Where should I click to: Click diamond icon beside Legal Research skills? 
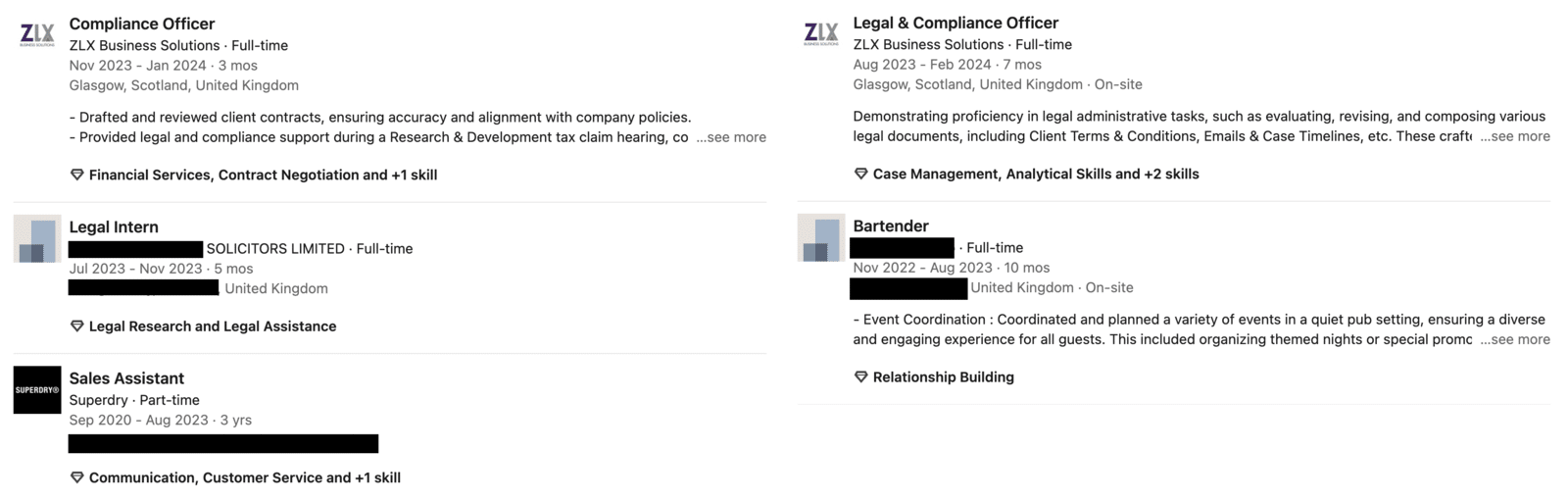tap(76, 326)
